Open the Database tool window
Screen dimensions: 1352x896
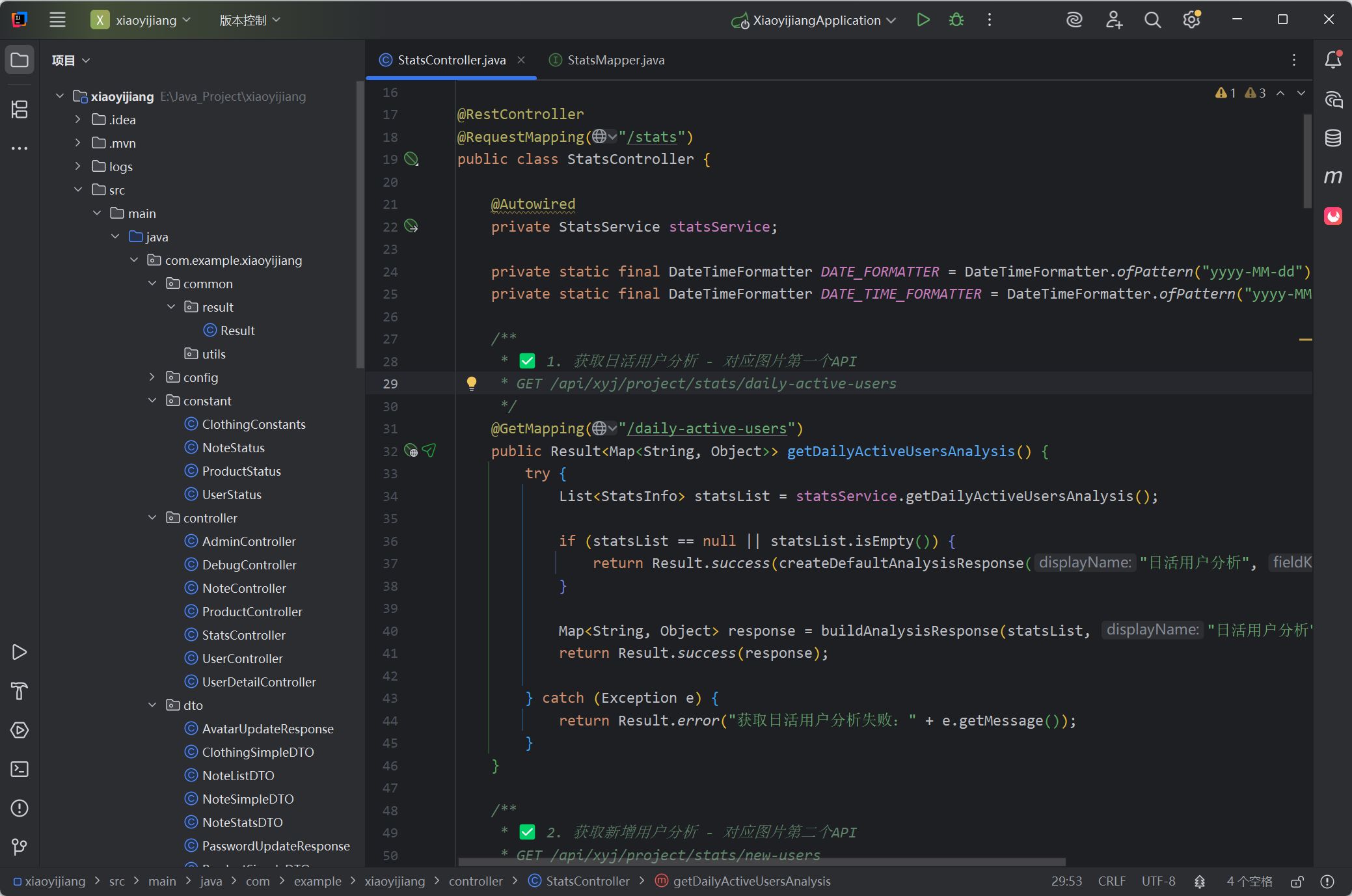1332,137
